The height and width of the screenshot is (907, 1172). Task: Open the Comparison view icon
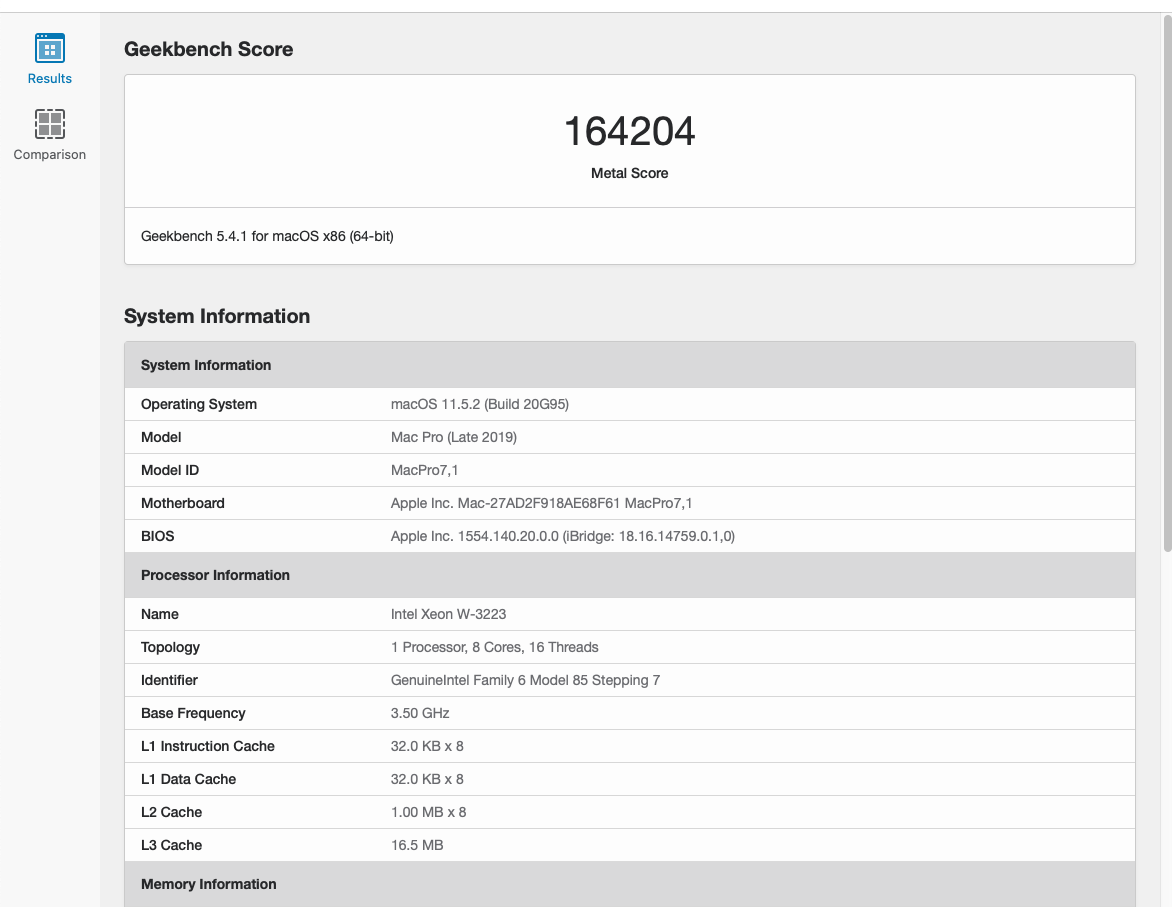click(x=49, y=124)
